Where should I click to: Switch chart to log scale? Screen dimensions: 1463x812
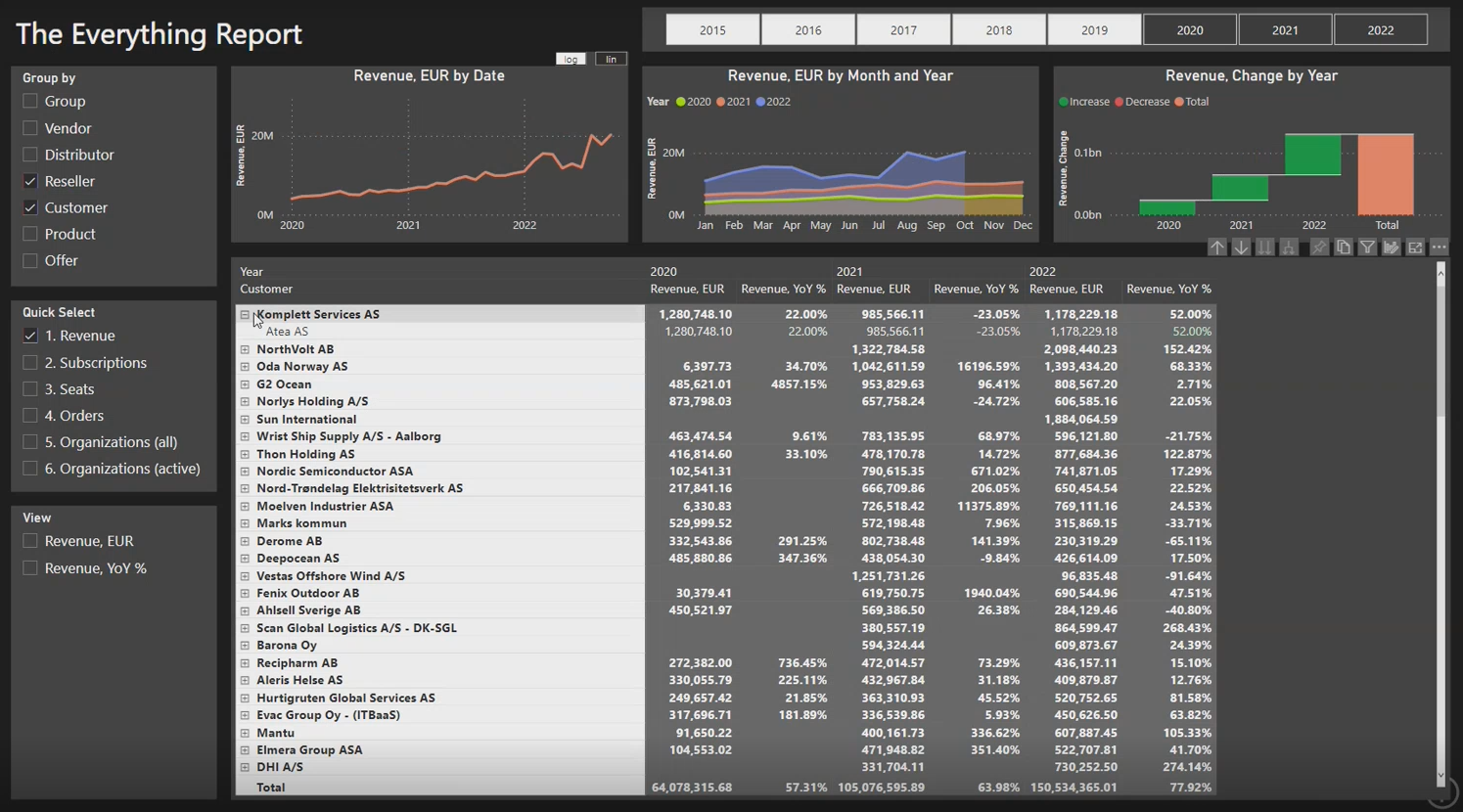click(x=571, y=60)
